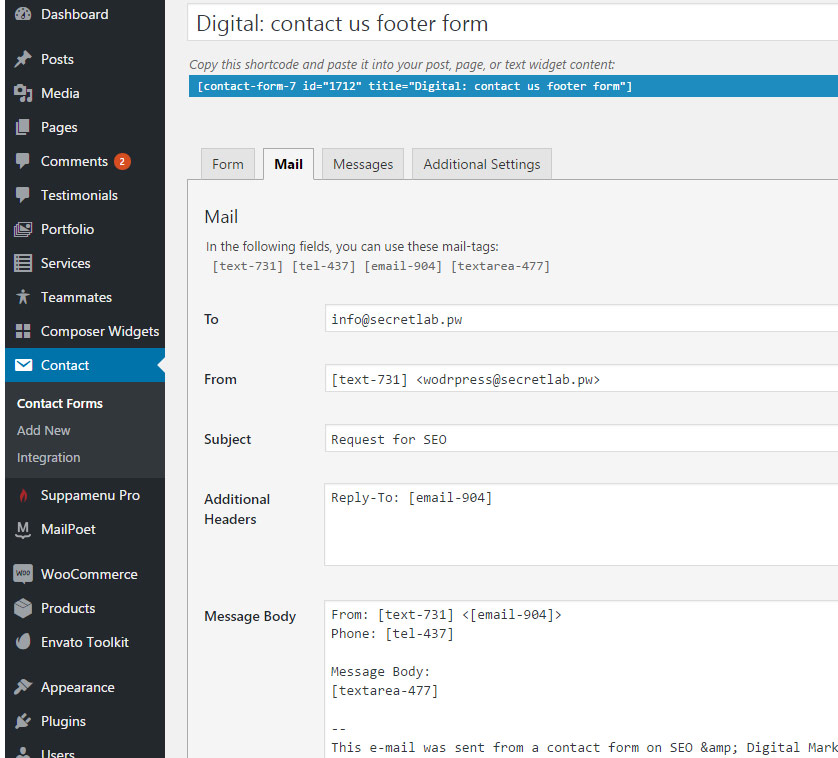The image size is (838, 758).
Task: Open Add New under Contact
Action: (44, 431)
